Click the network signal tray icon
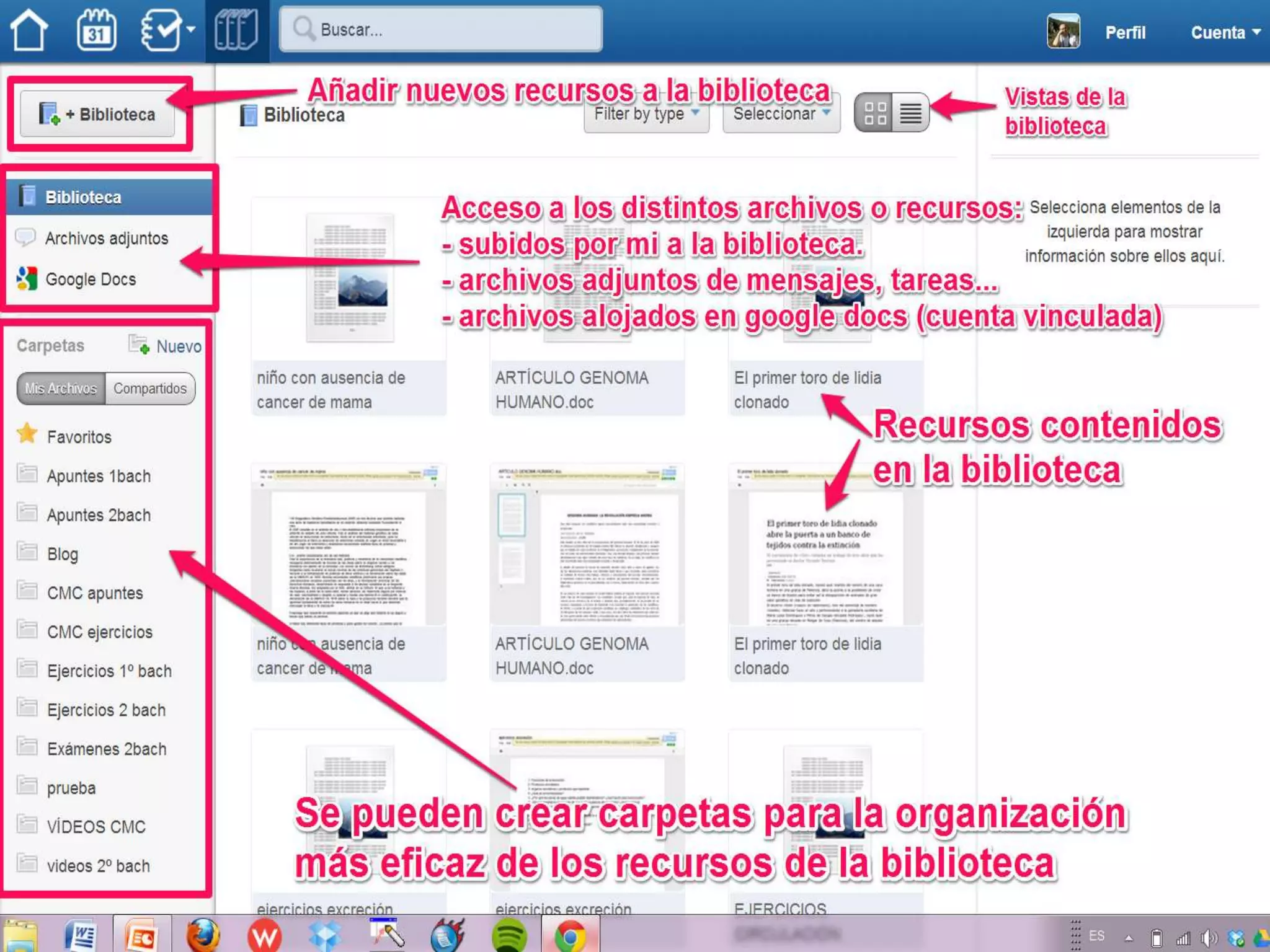 point(1183,938)
